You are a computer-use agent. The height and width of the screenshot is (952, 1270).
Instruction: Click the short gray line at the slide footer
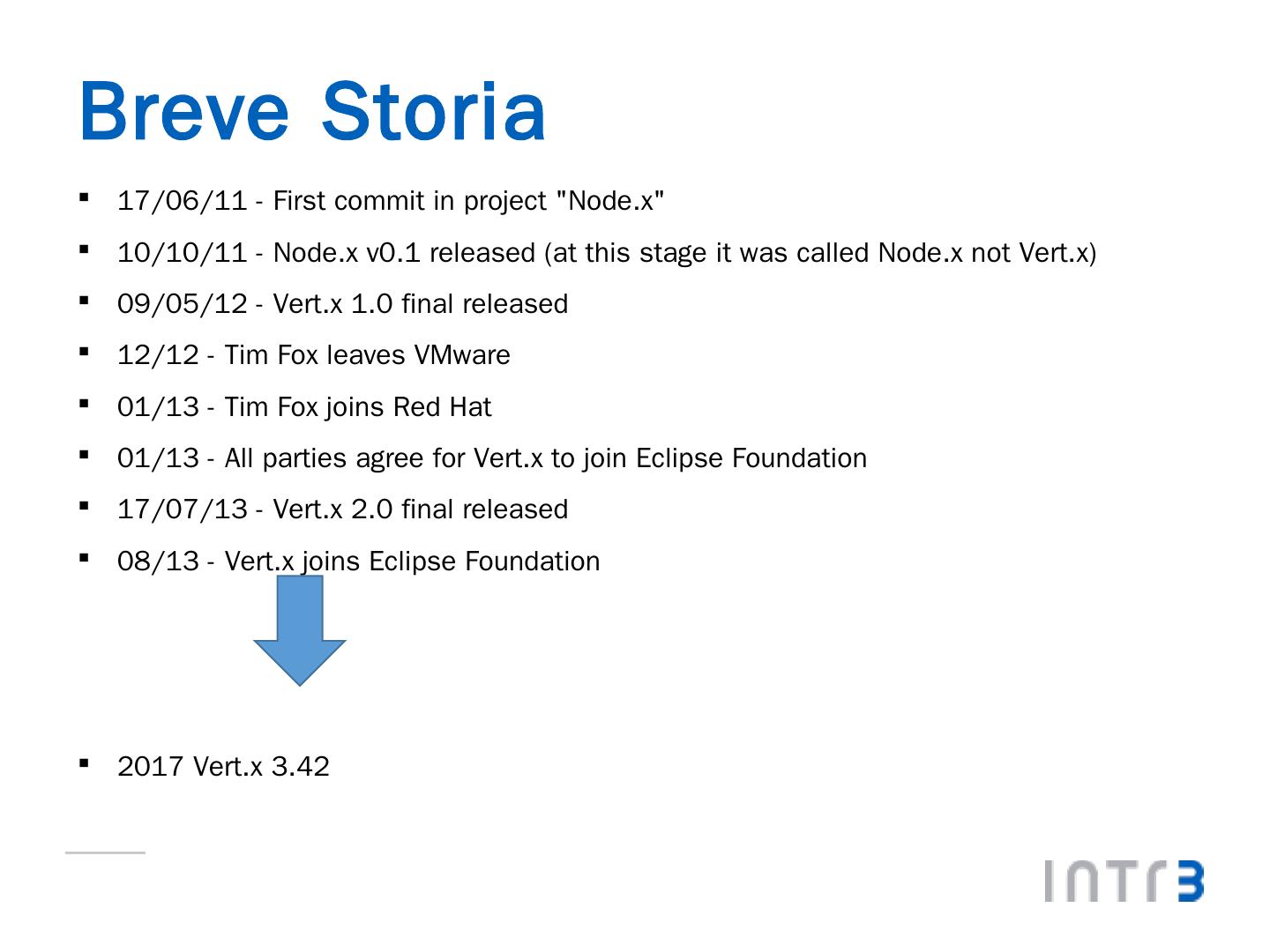[x=105, y=852]
